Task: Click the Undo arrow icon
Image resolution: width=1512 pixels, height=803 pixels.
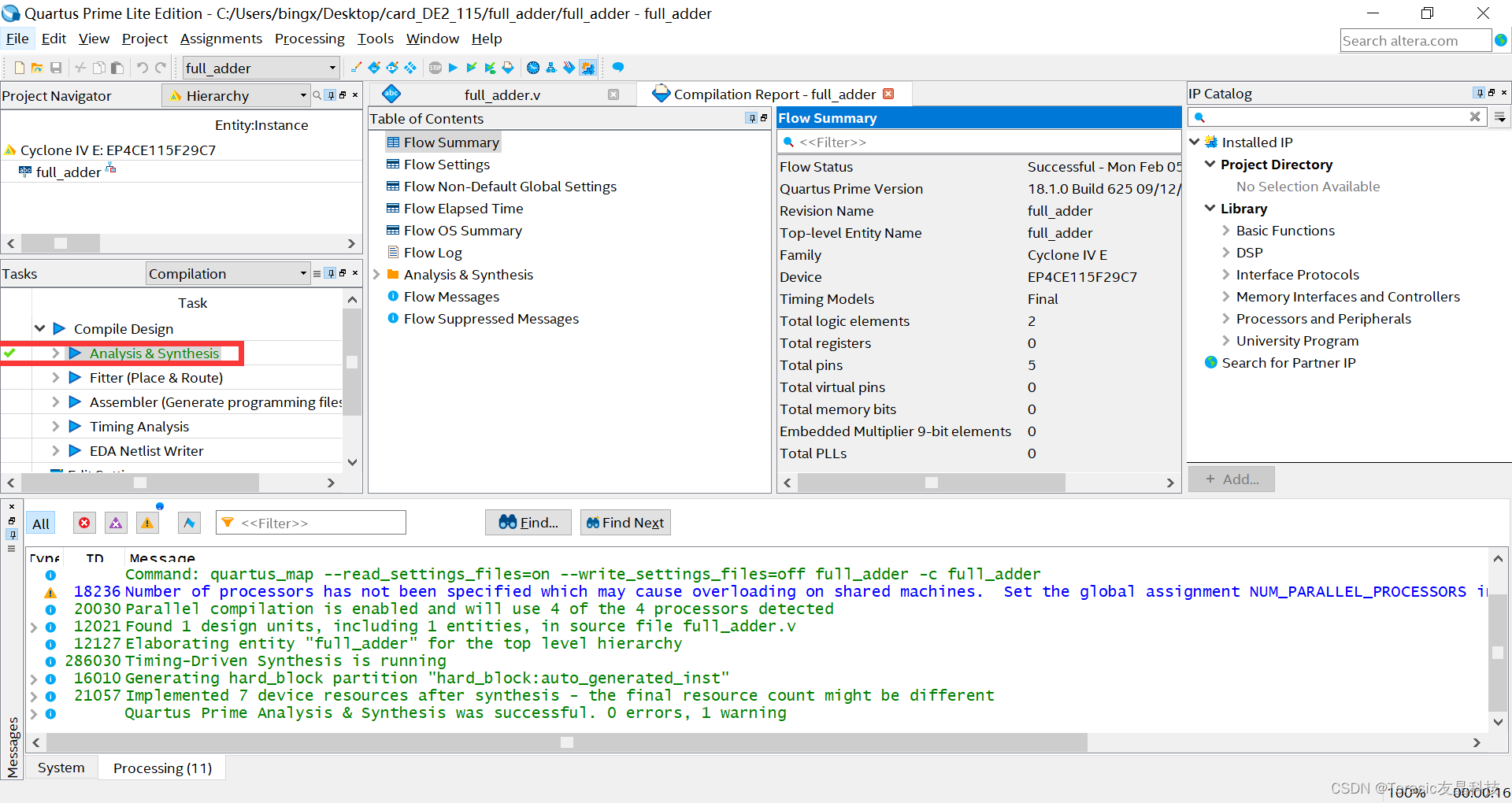Action: click(143, 68)
